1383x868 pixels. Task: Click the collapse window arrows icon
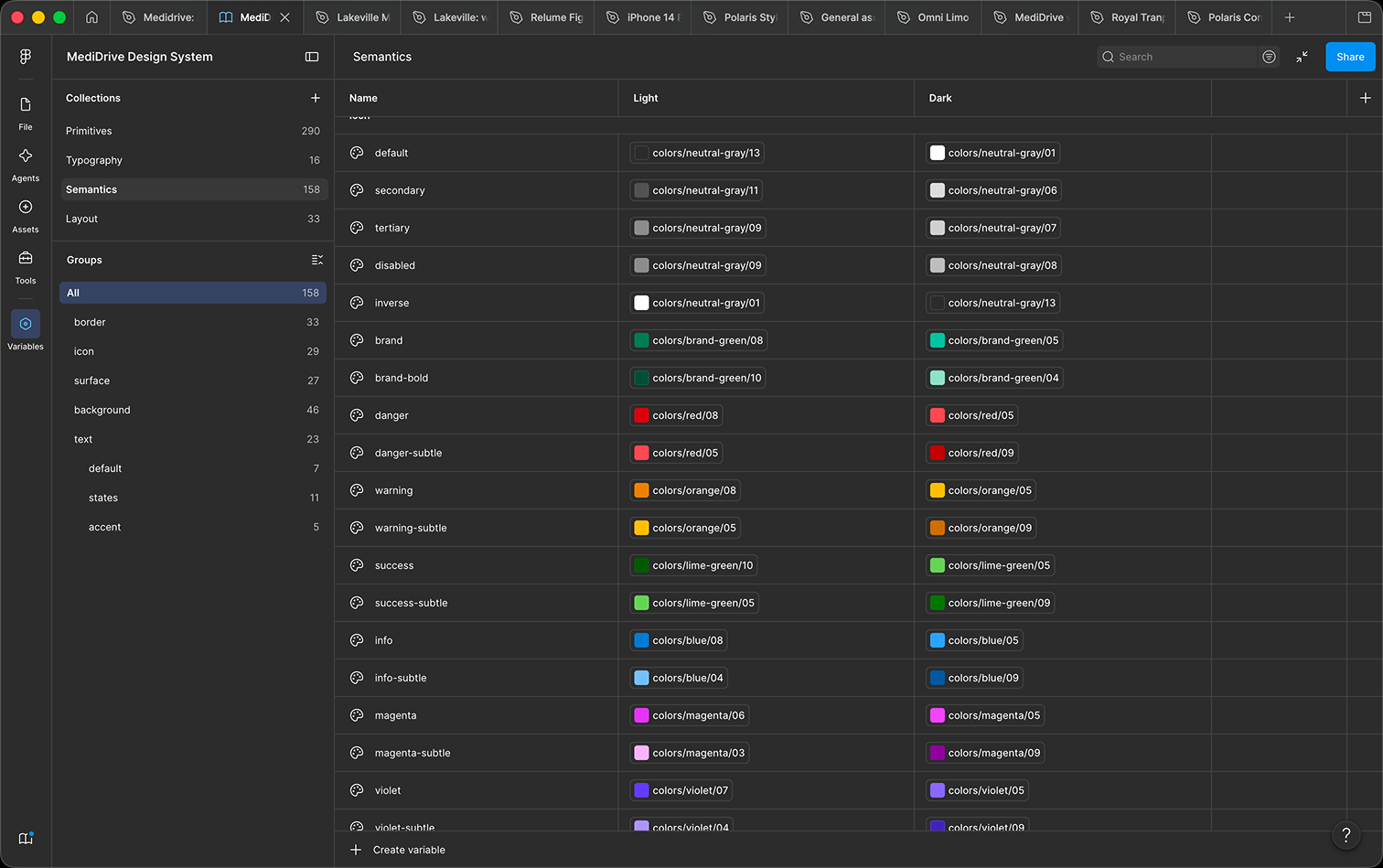point(1302,57)
